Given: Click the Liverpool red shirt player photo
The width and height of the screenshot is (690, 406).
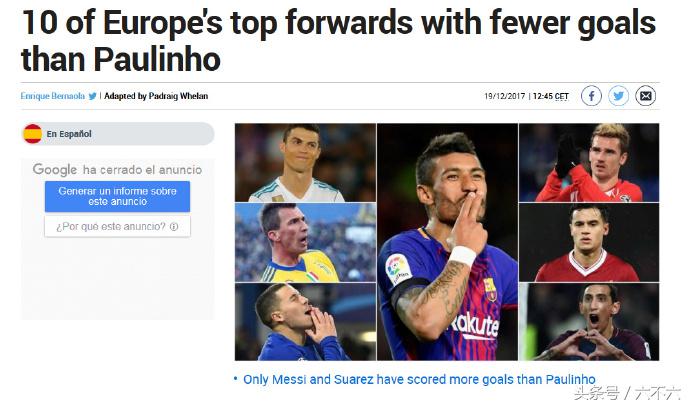Looking at the screenshot, I should click(589, 242).
